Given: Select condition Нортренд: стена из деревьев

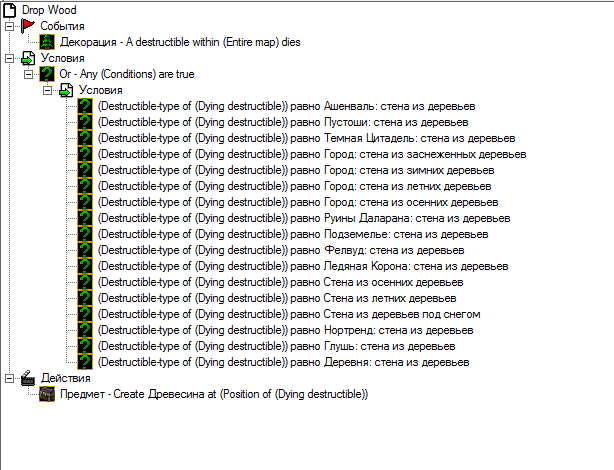Looking at the screenshot, I should point(285,330).
